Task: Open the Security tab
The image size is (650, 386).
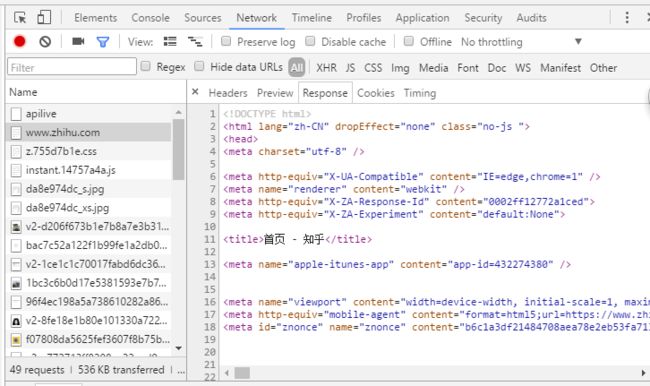Action: click(483, 18)
